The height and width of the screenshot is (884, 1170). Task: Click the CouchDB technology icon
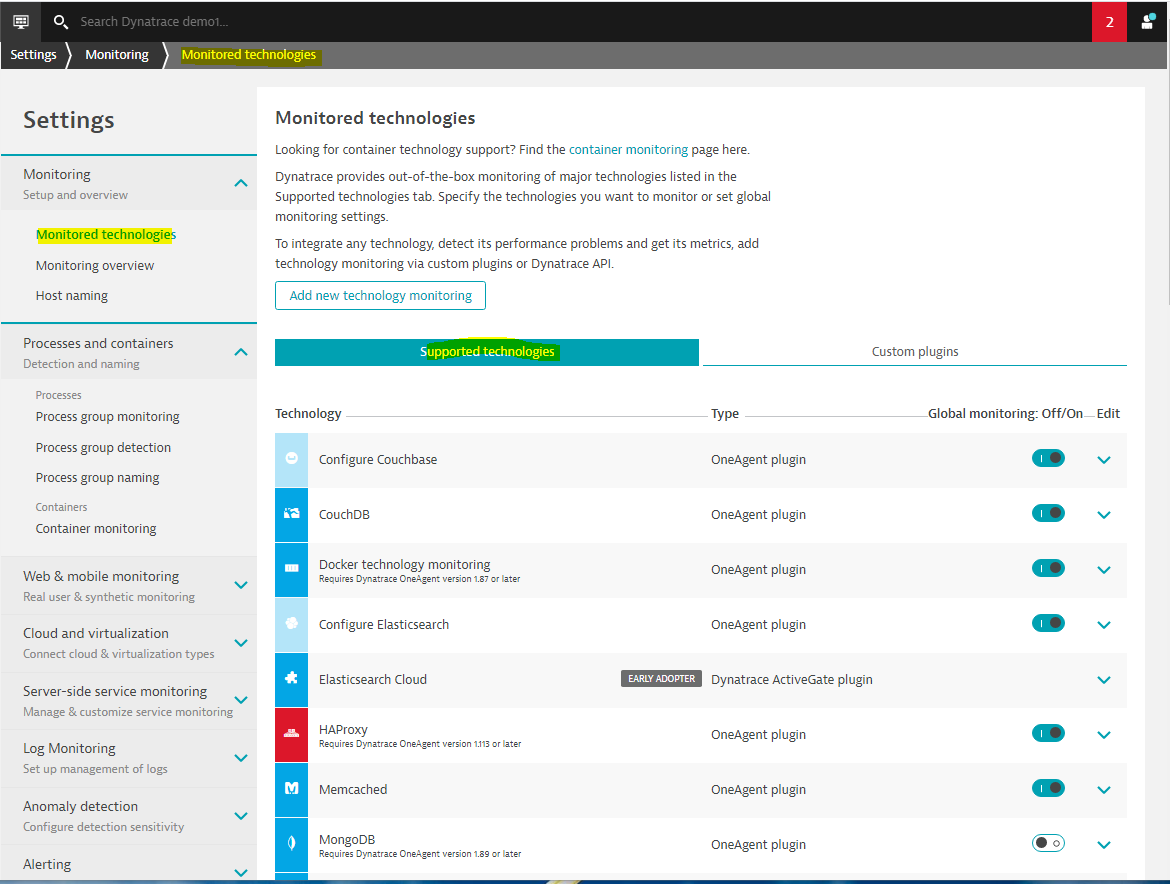[291, 515]
